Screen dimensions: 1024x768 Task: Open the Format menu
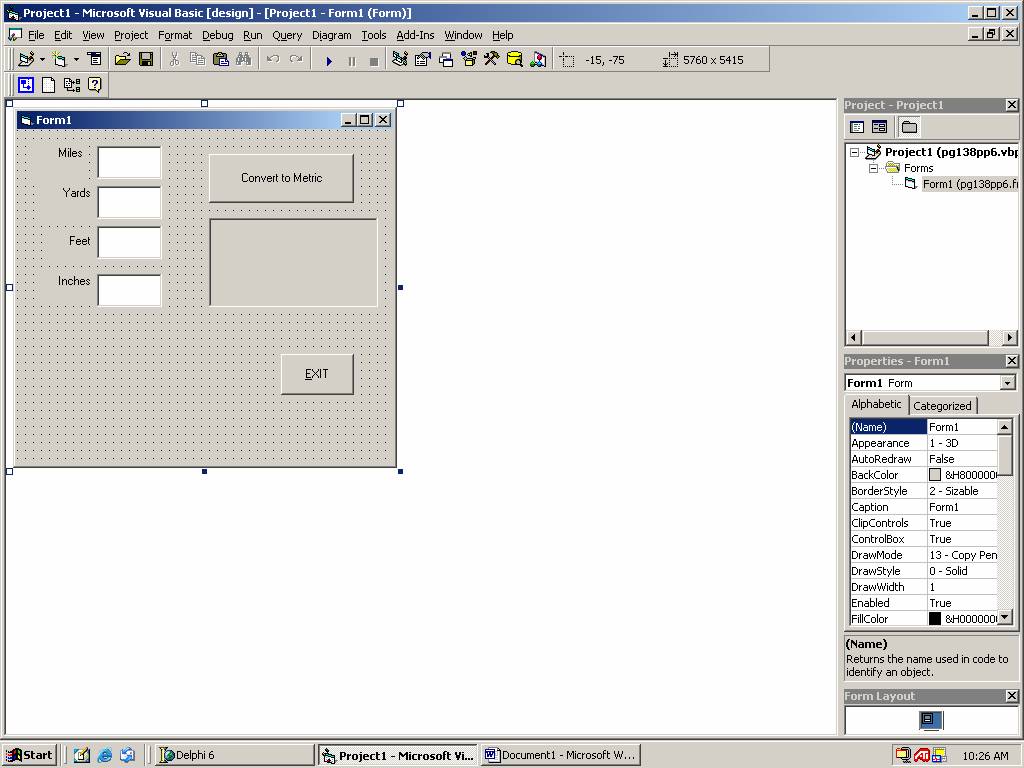click(175, 35)
